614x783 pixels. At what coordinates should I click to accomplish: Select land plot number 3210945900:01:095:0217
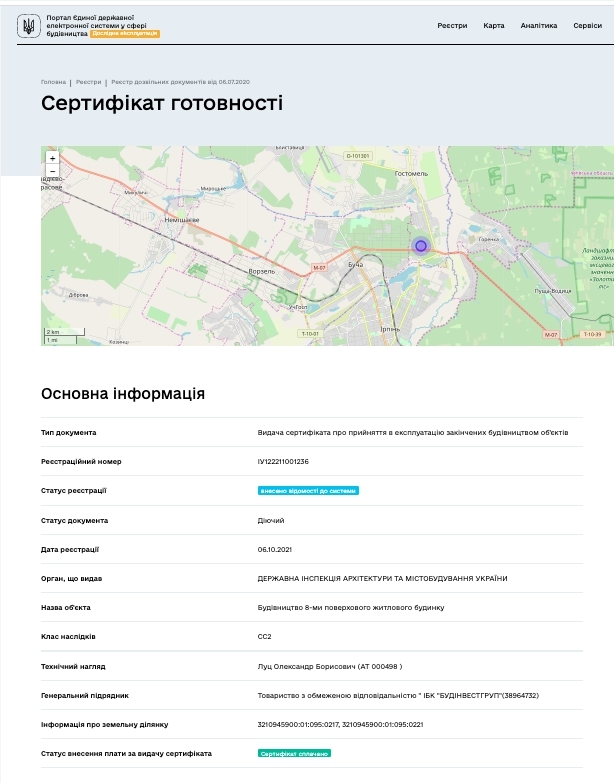[x=298, y=725]
